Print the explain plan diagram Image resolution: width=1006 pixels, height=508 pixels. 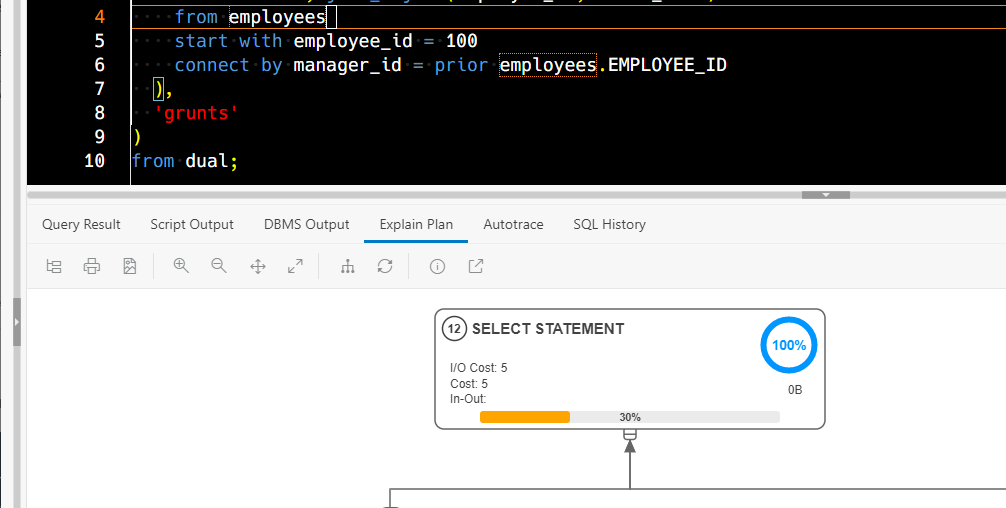(92, 266)
